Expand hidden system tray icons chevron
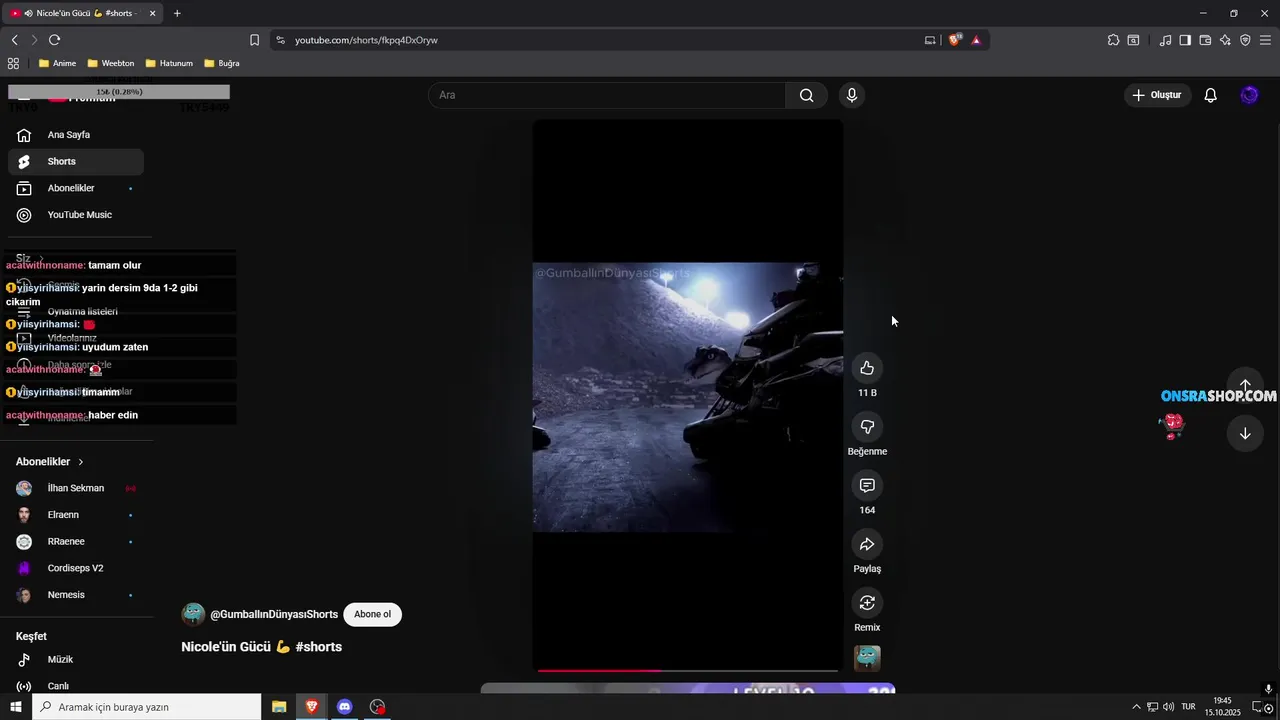 pyautogui.click(x=1135, y=707)
